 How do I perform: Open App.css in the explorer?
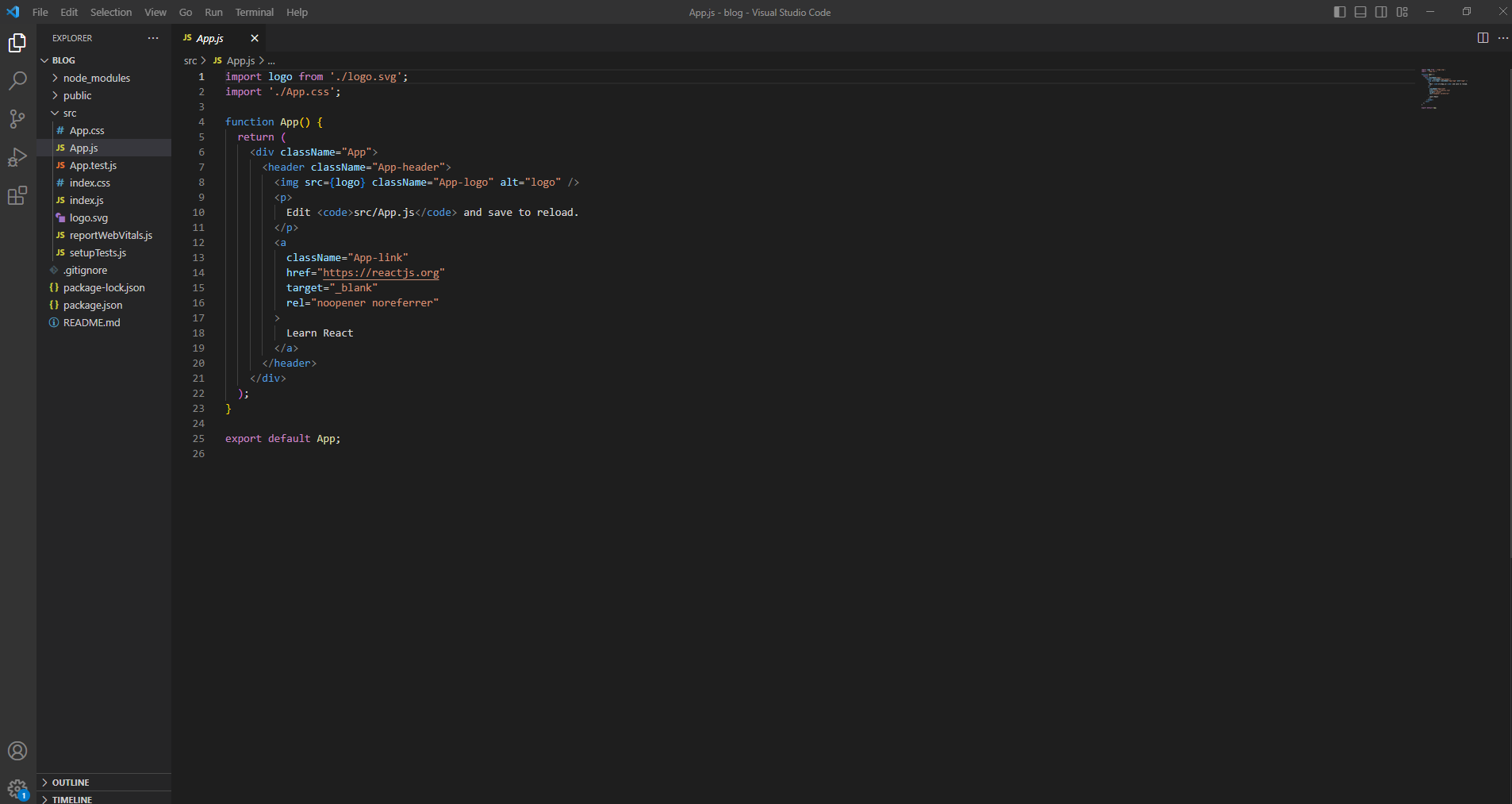(104, 130)
